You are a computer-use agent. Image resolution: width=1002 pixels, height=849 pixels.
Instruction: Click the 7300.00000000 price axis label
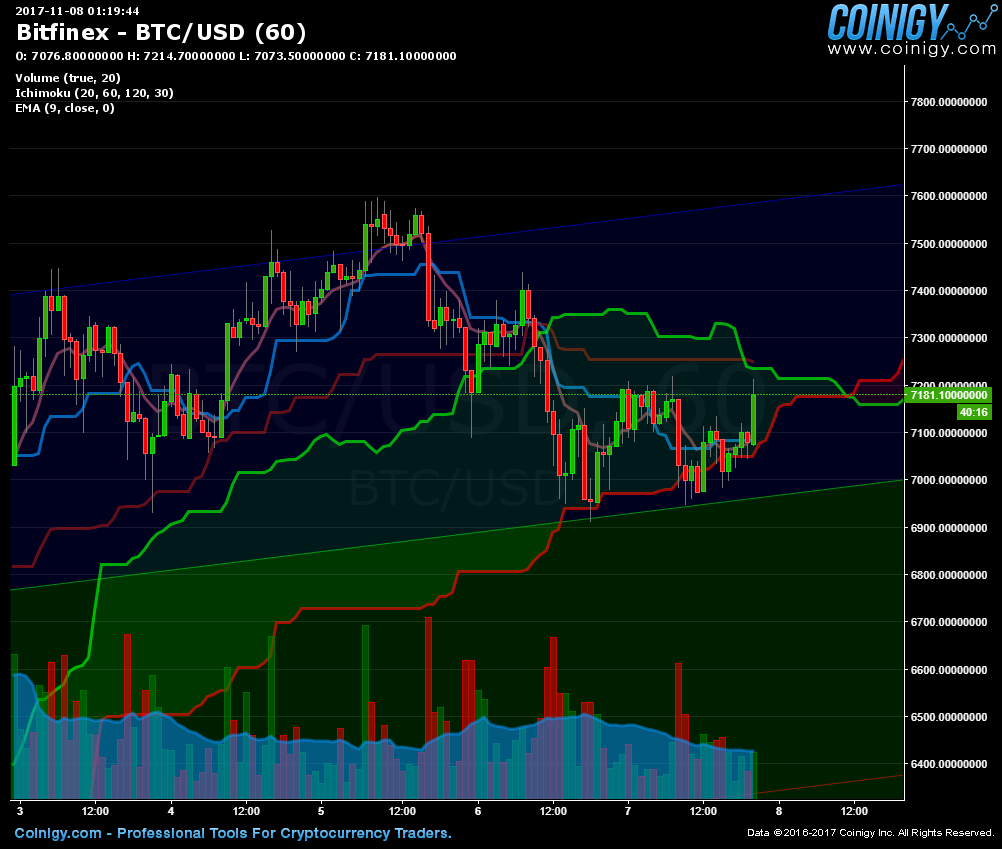click(x=949, y=338)
